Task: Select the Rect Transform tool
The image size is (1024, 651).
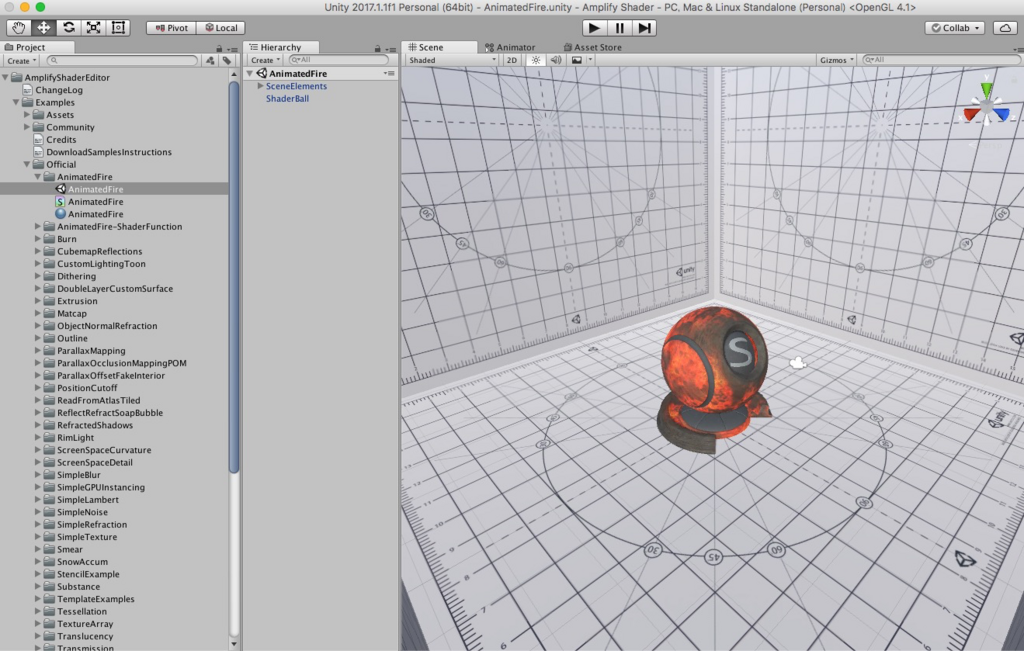Action: (x=118, y=27)
